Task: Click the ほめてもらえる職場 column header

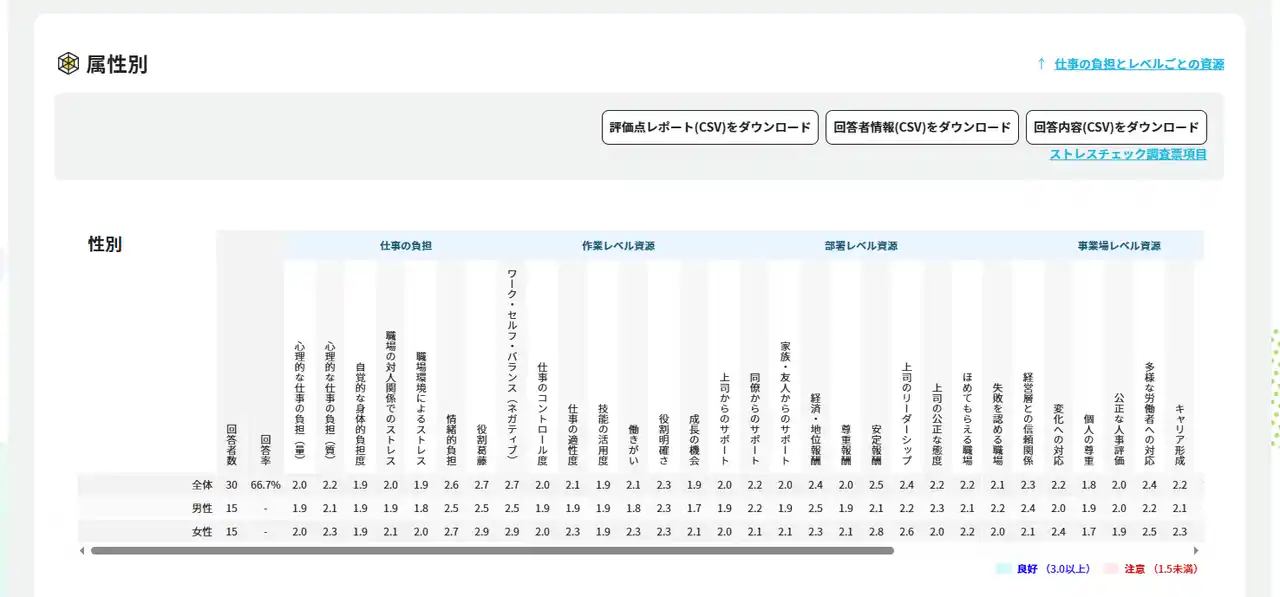Action: (967, 419)
